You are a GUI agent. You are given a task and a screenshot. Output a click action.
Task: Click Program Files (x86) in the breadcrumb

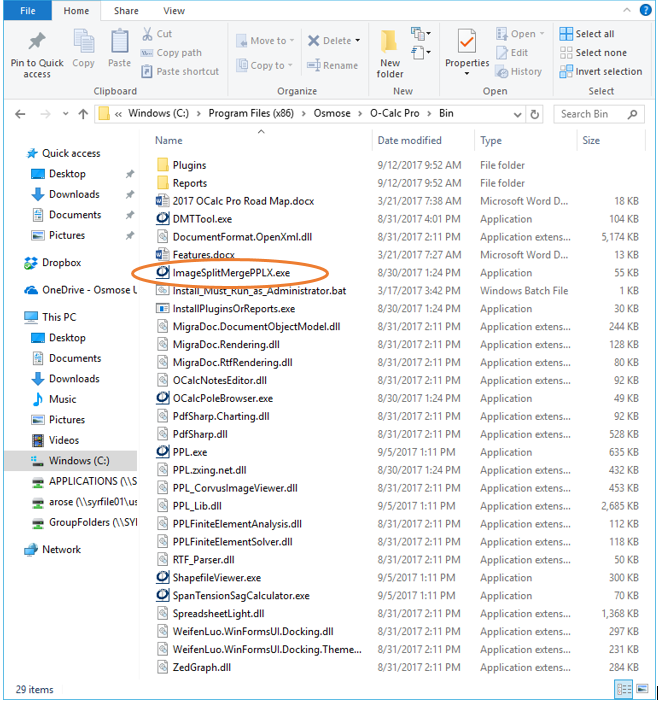251,113
